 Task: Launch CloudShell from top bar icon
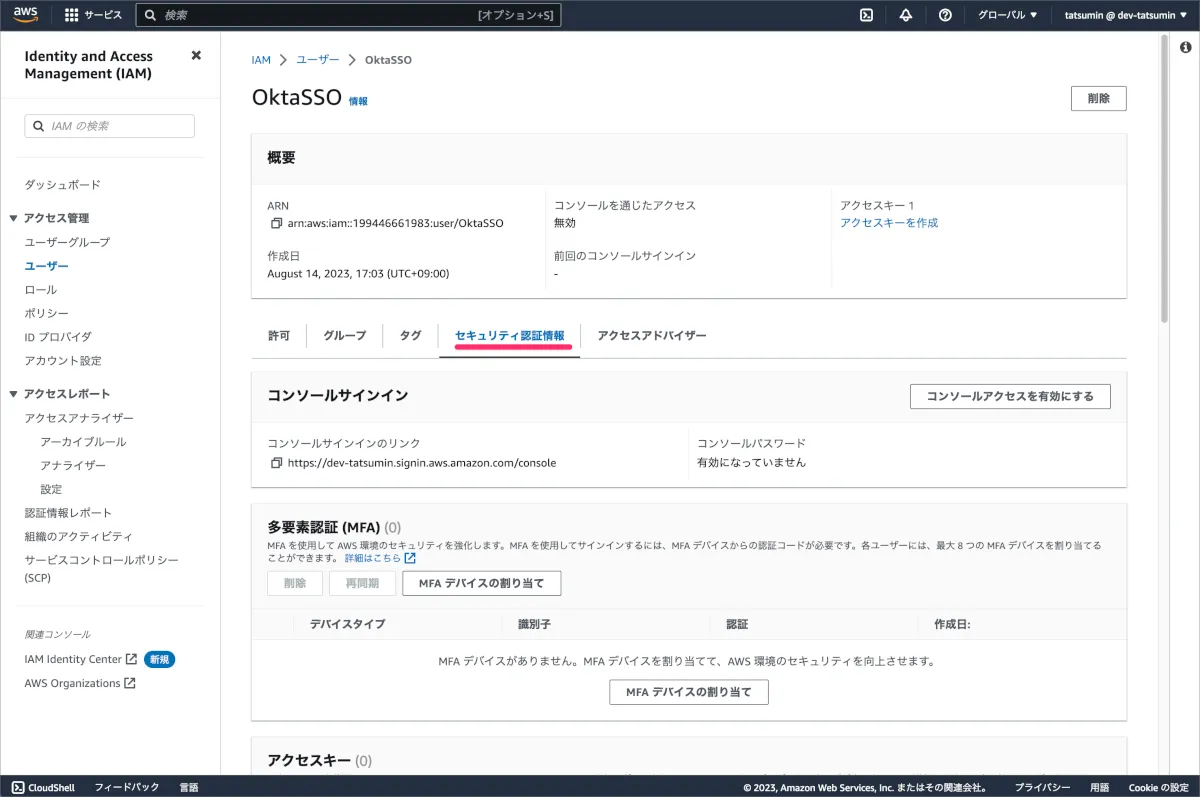(867, 15)
